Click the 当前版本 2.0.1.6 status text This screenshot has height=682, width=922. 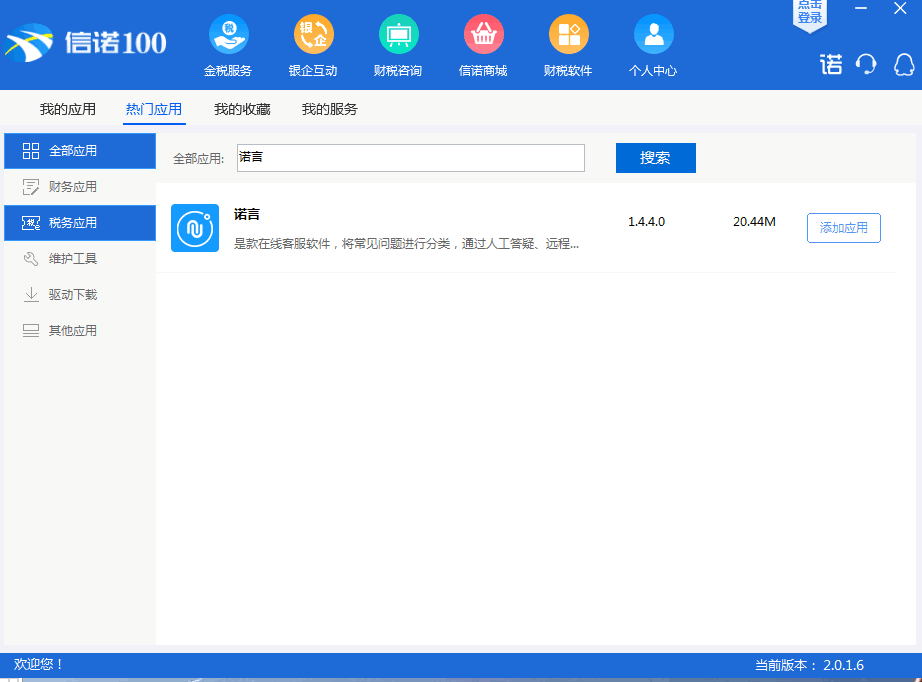point(809,665)
